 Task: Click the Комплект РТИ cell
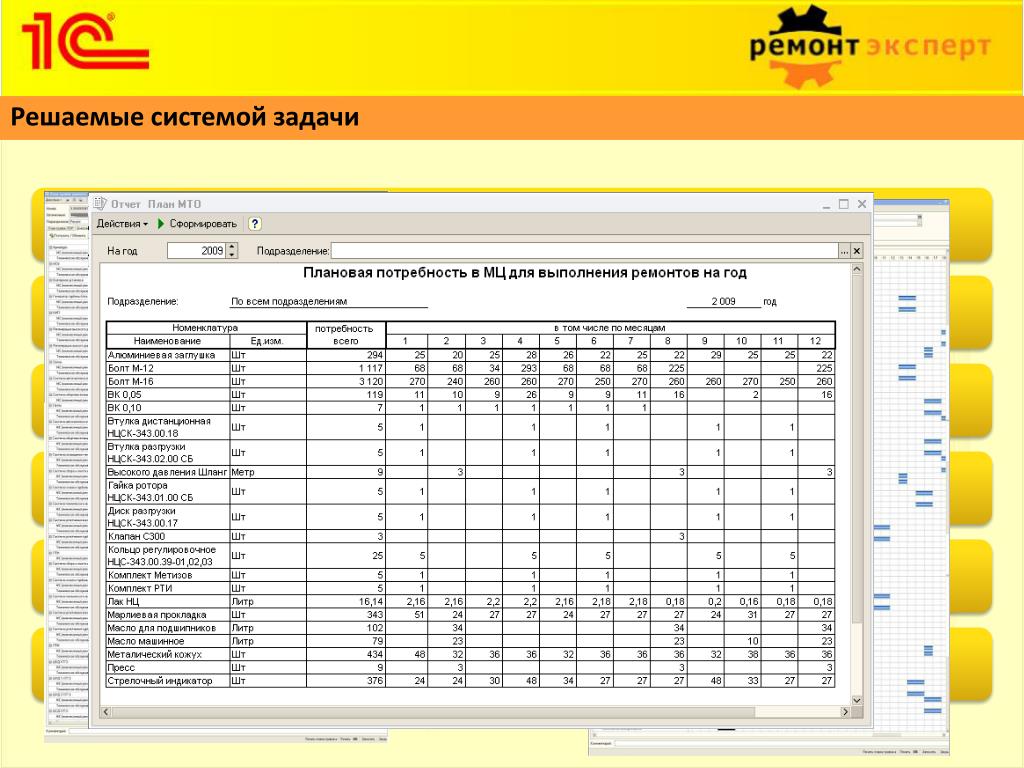click(x=168, y=588)
